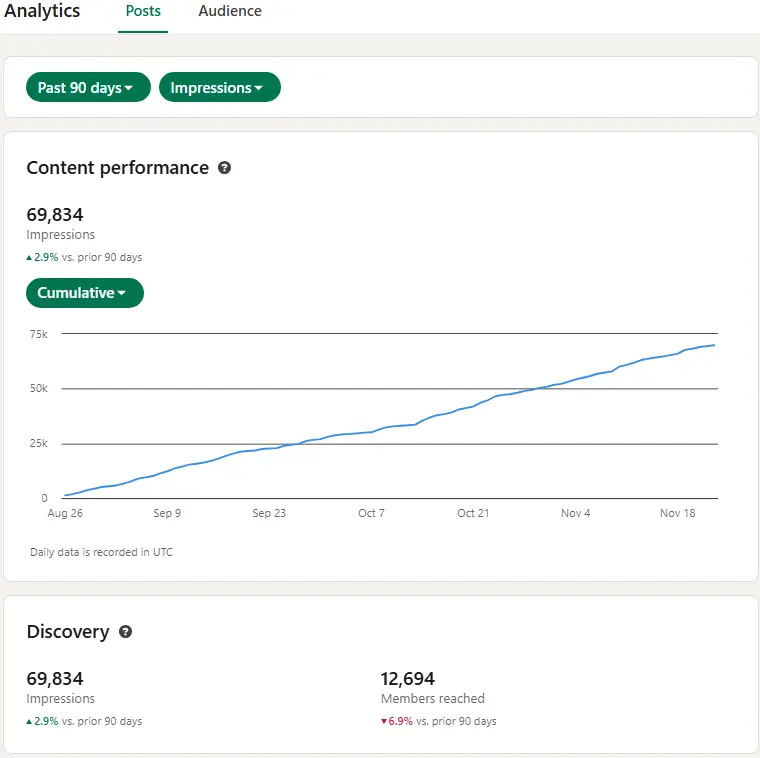Click the Daily data UTC note
This screenshot has height=758, width=760.
pyautogui.click(x=101, y=552)
